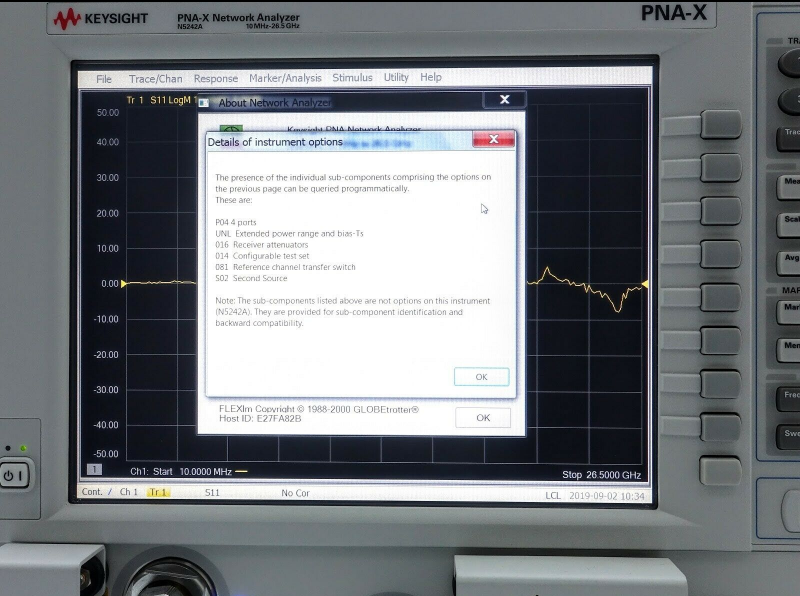Click the yellow reference level marker at 0.00
Image resolution: width=800 pixels, height=596 pixels.
tap(124, 284)
